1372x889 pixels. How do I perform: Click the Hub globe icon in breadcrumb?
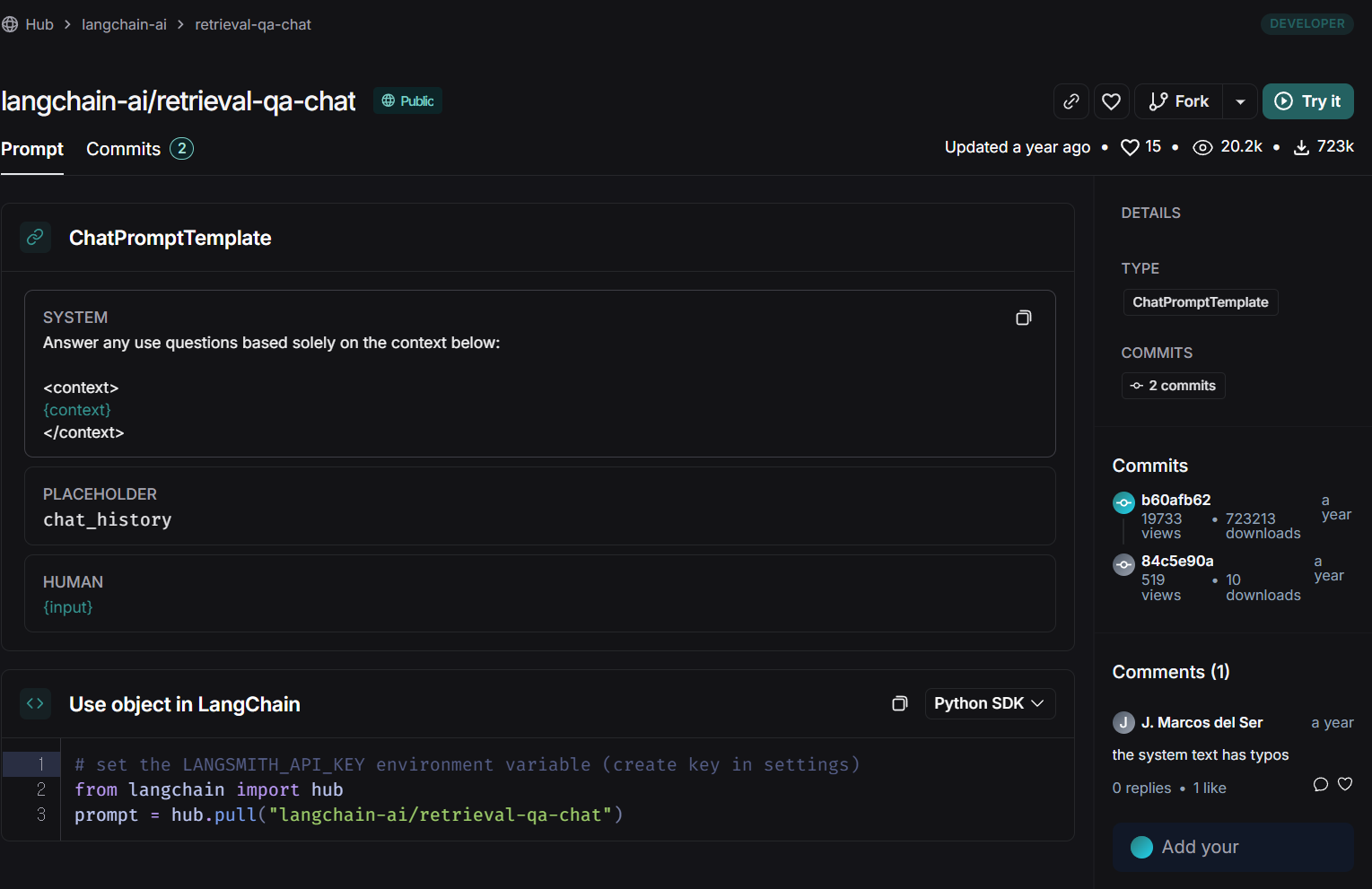(x=10, y=24)
